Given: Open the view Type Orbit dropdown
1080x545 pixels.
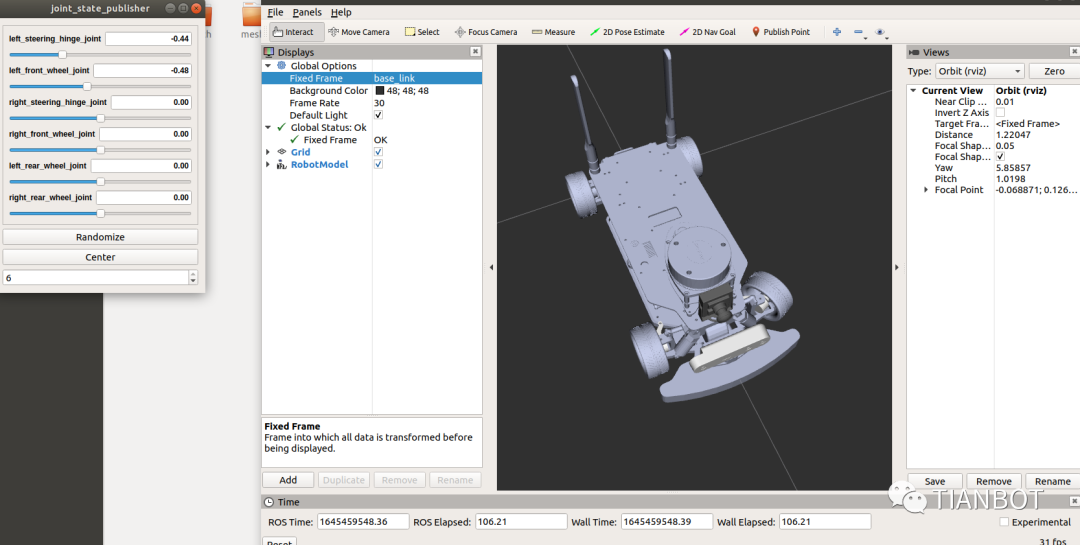Looking at the screenshot, I should click(979, 71).
